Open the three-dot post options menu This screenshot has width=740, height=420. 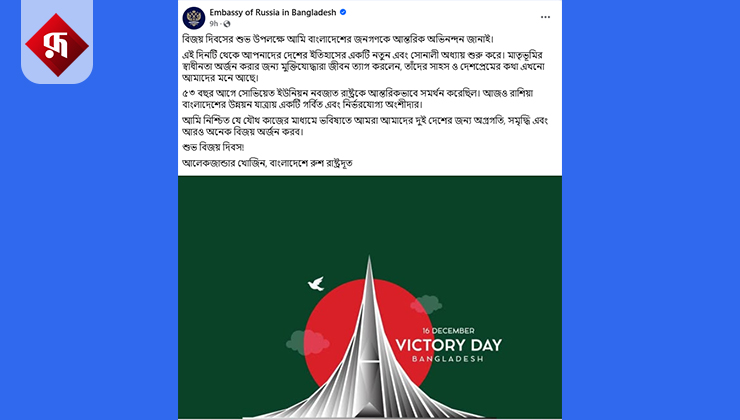[x=545, y=17]
